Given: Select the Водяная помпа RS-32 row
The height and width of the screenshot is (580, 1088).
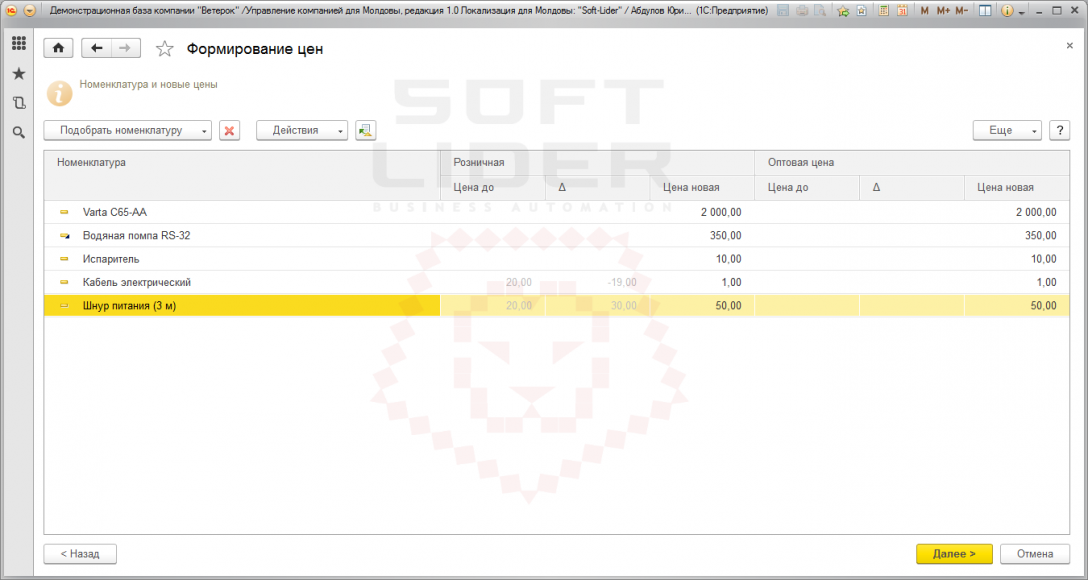Looking at the screenshot, I should (x=556, y=236).
